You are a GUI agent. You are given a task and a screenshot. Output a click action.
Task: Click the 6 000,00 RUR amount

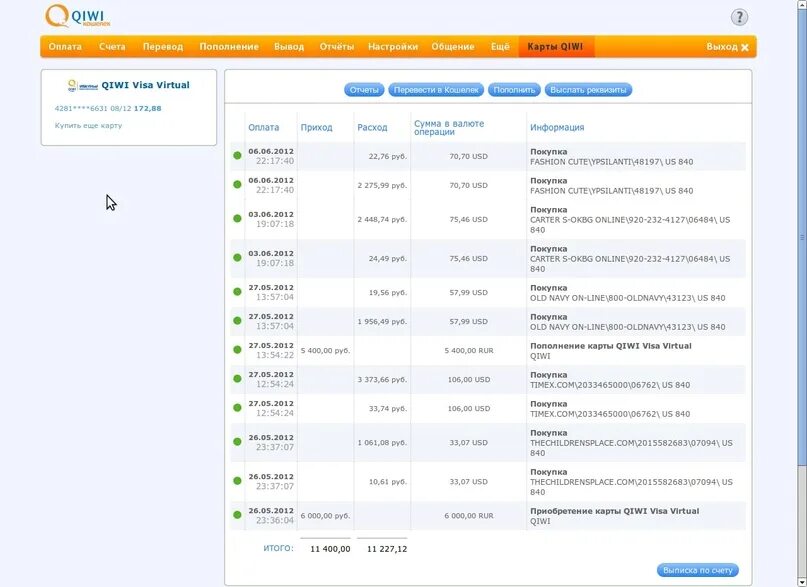469,515
